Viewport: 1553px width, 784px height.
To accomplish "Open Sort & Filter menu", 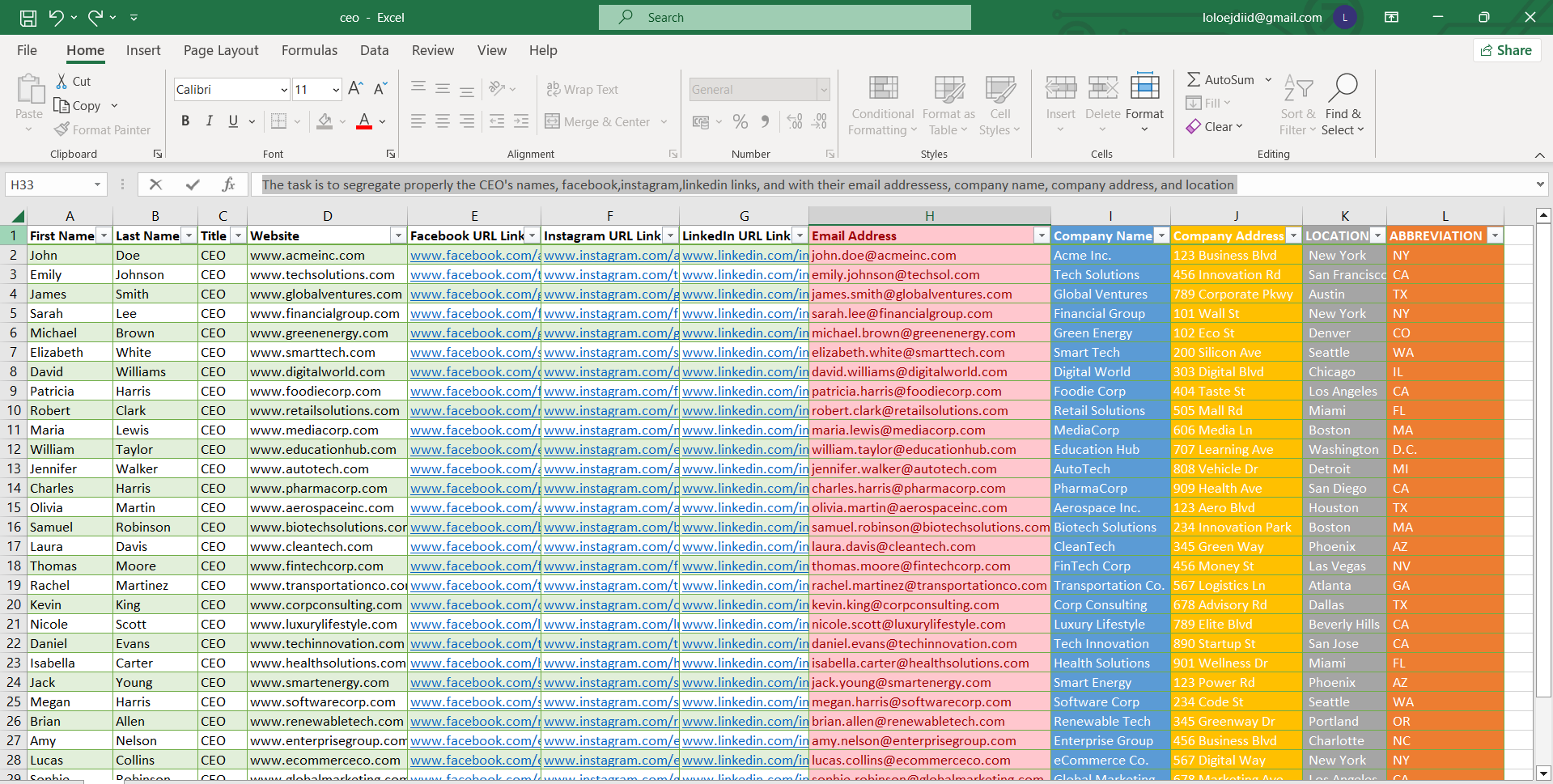I will [1297, 106].
